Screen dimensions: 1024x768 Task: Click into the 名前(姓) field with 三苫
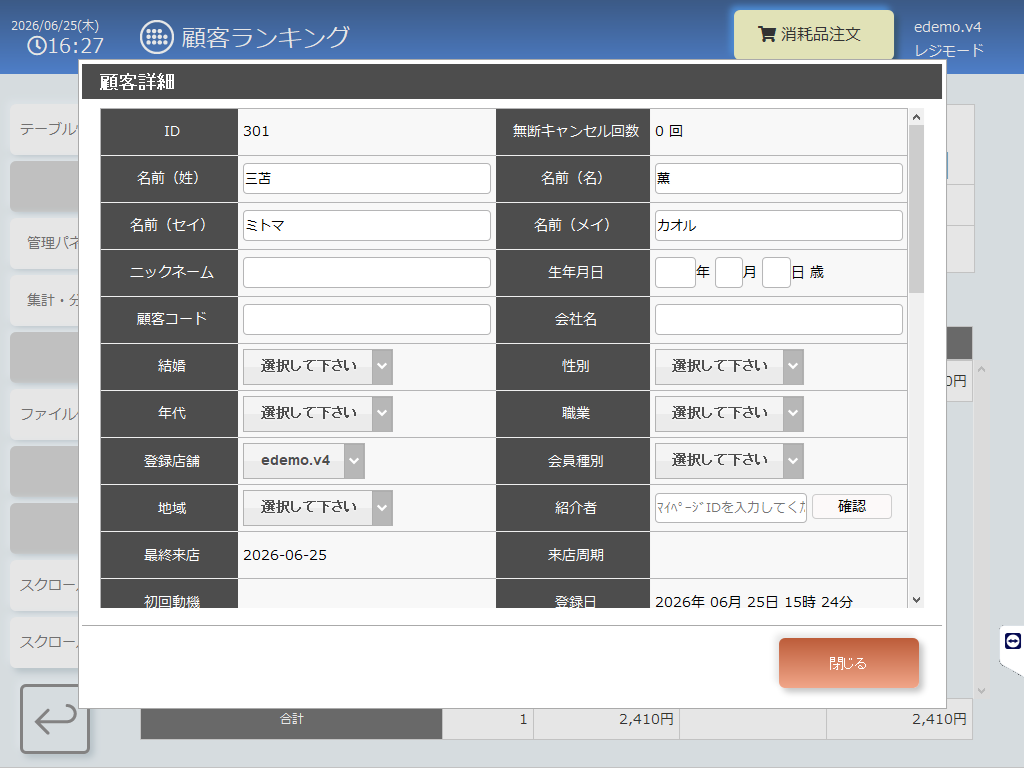click(x=366, y=178)
